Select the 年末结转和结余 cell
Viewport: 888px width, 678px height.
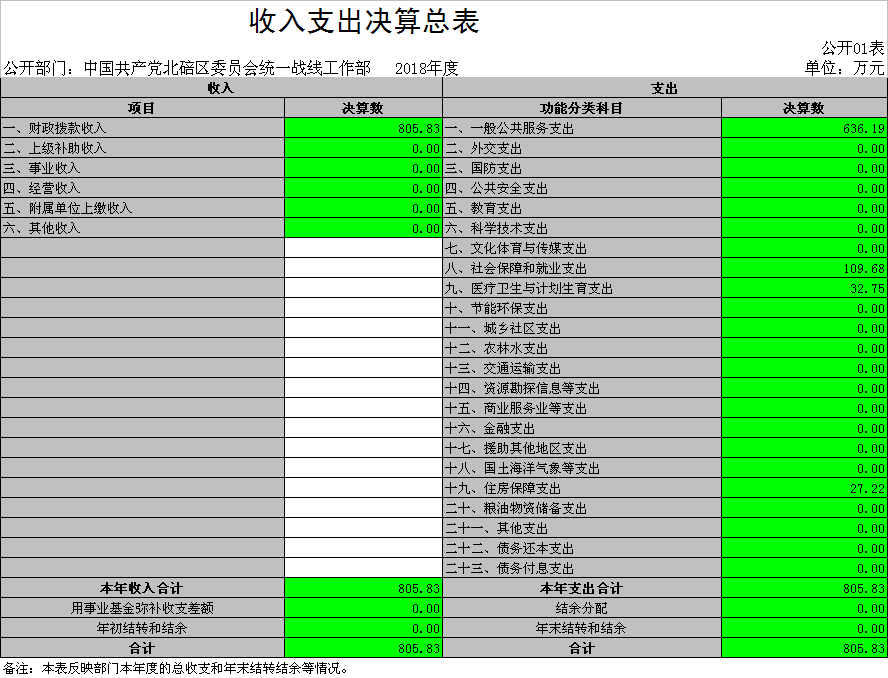coord(582,628)
